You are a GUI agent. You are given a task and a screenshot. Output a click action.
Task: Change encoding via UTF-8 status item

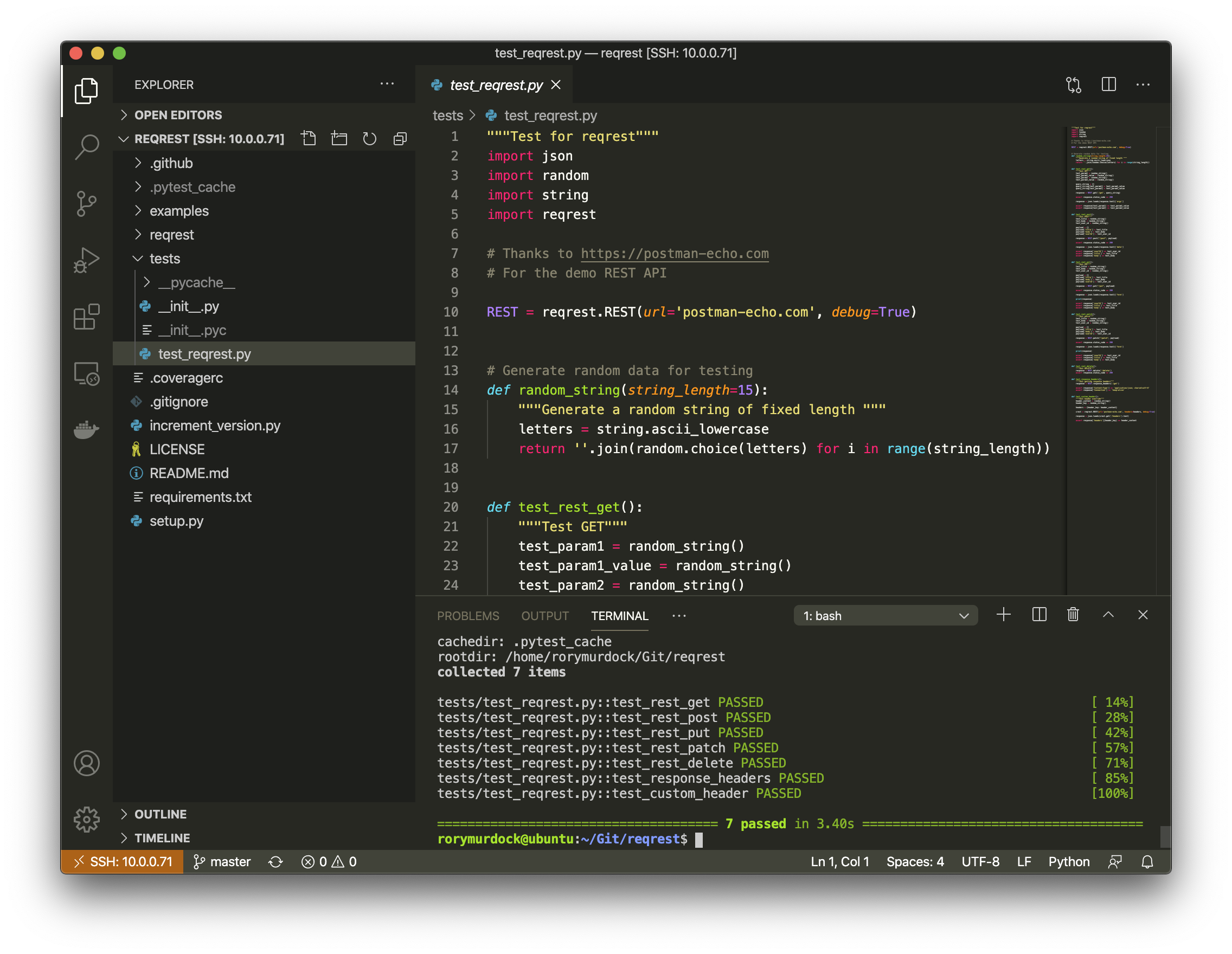click(x=980, y=861)
